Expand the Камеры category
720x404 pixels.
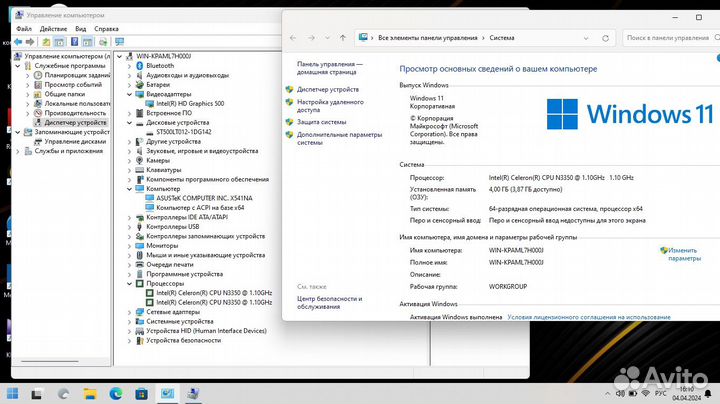(x=129, y=160)
